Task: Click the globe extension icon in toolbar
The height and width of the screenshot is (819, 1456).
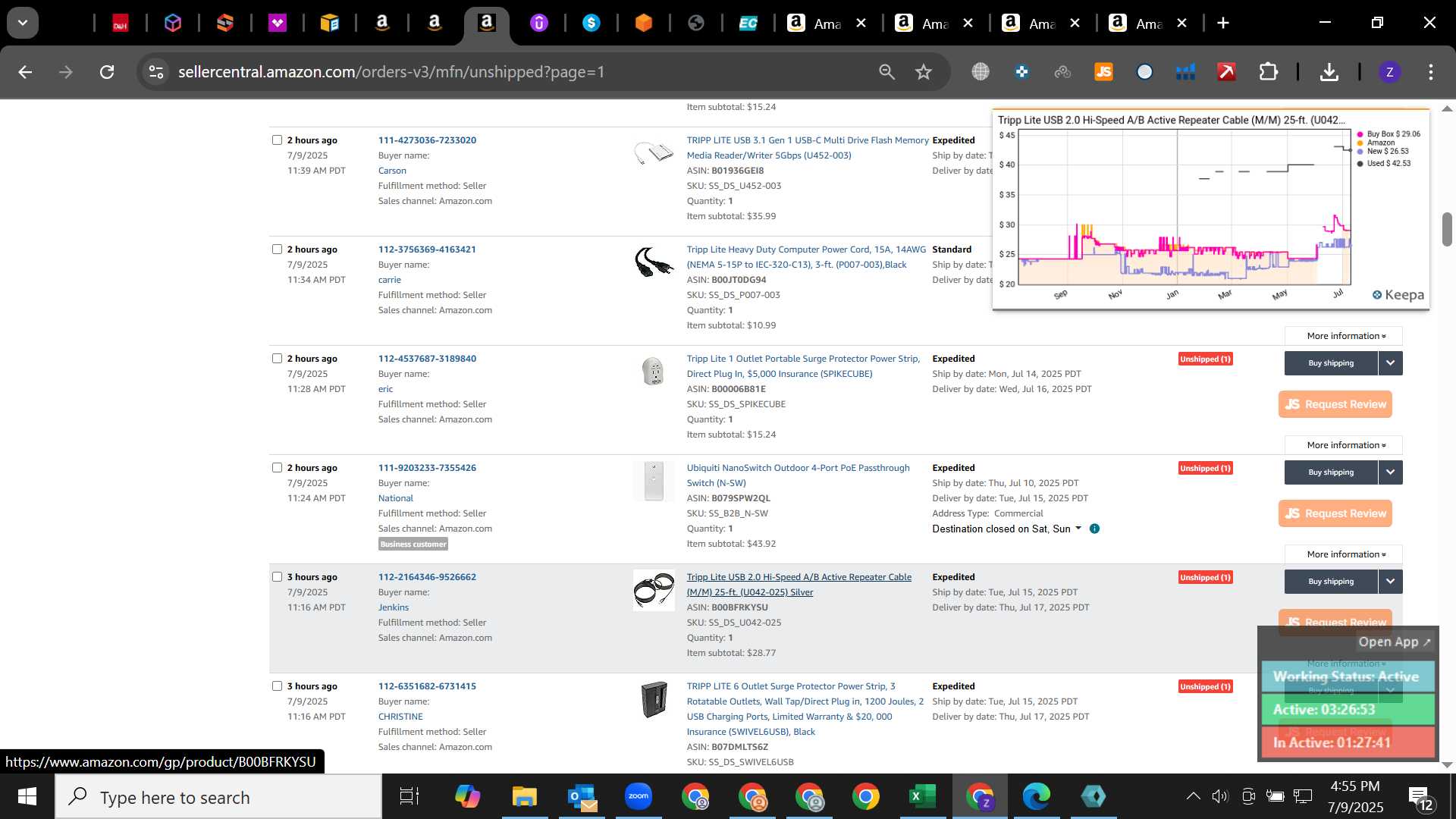Action: pos(981,72)
